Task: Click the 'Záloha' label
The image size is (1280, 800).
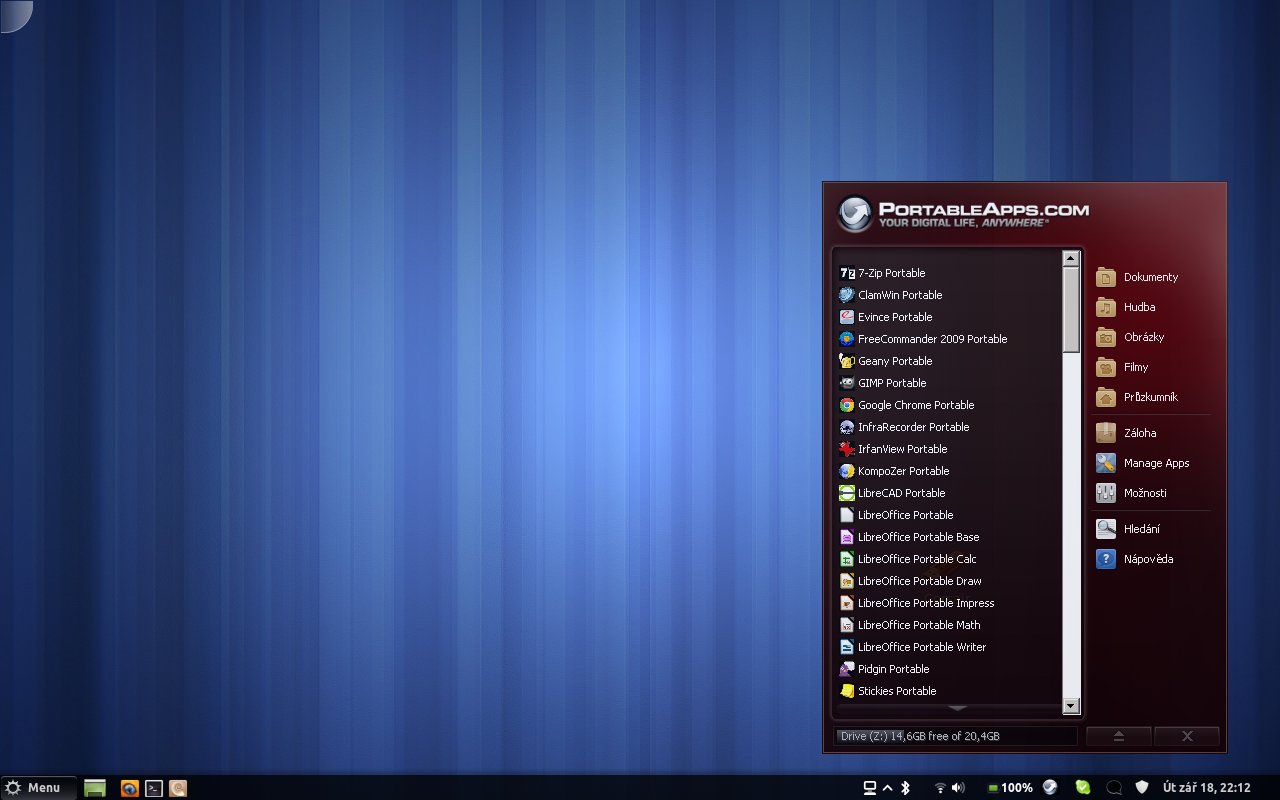Action: pos(1140,433)
